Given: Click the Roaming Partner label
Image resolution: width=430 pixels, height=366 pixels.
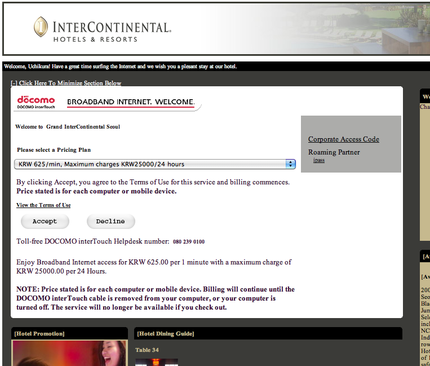Looking at the screenshot, I should coord(334,152).
